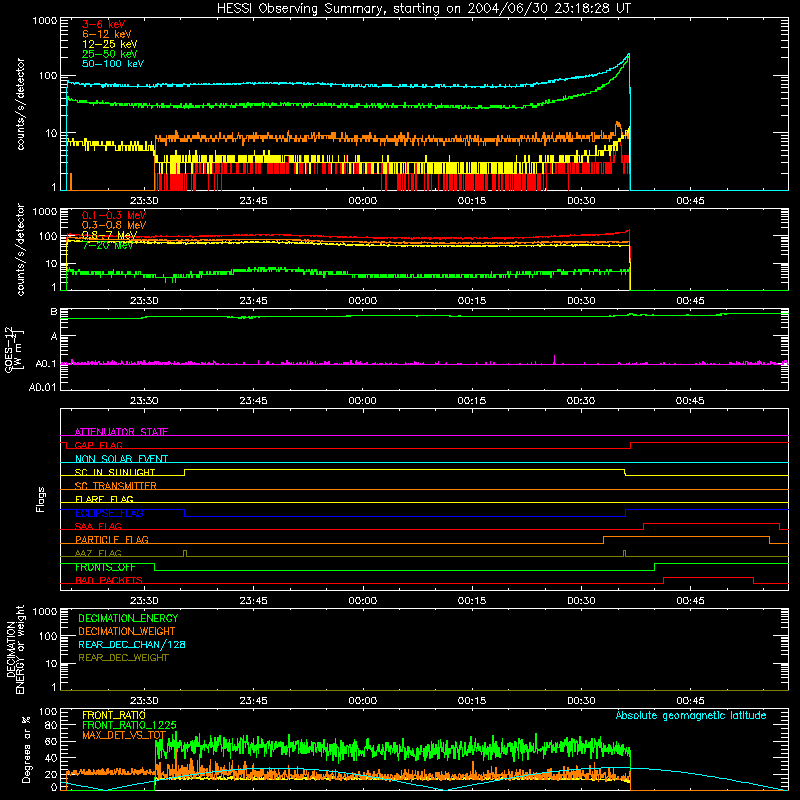Select the DECIMATION_WEIGHT legend label

[127, 631]
